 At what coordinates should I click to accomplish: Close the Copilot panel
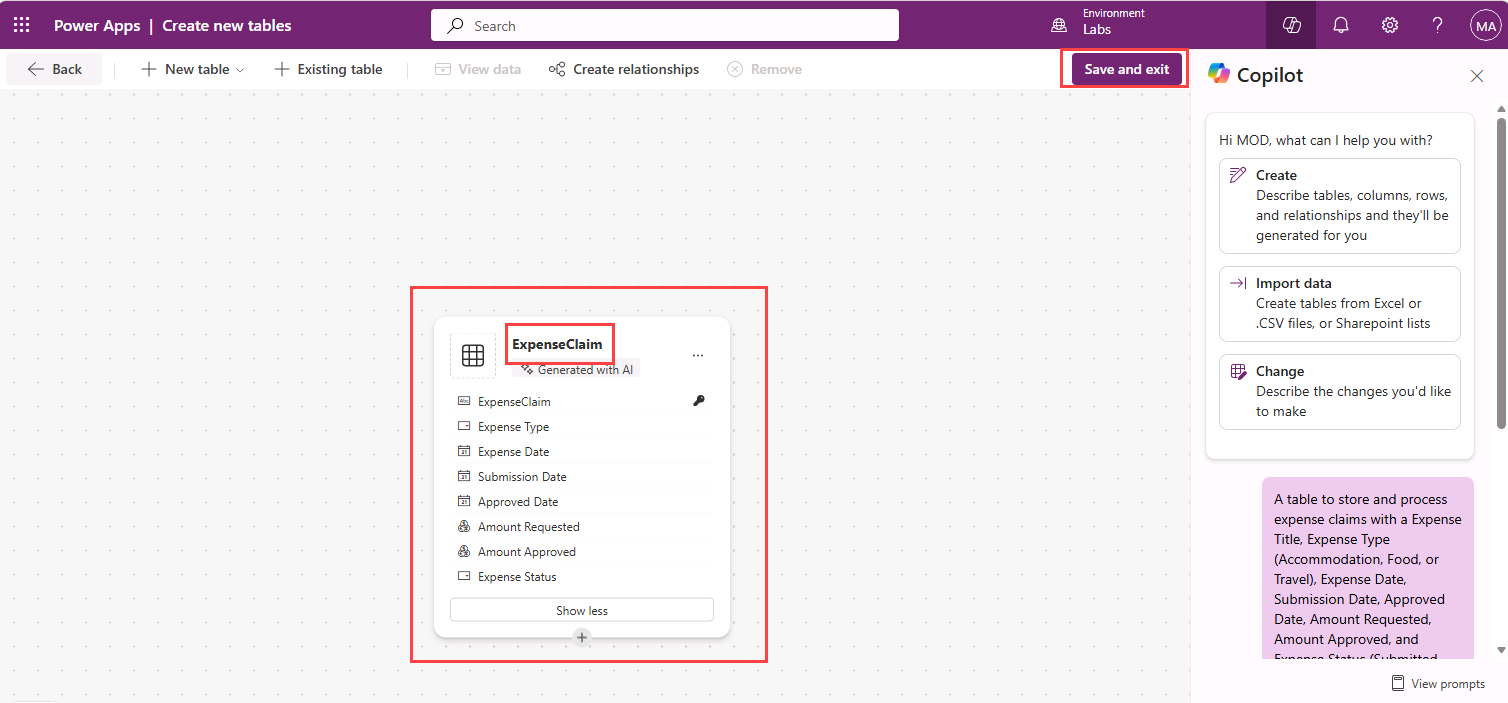click(1476, 76)
